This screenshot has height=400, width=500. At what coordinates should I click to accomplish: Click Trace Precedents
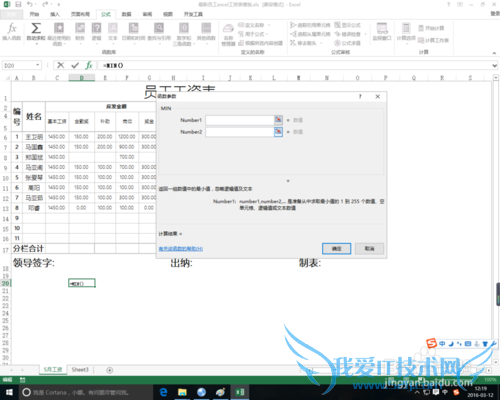[310, 25]
